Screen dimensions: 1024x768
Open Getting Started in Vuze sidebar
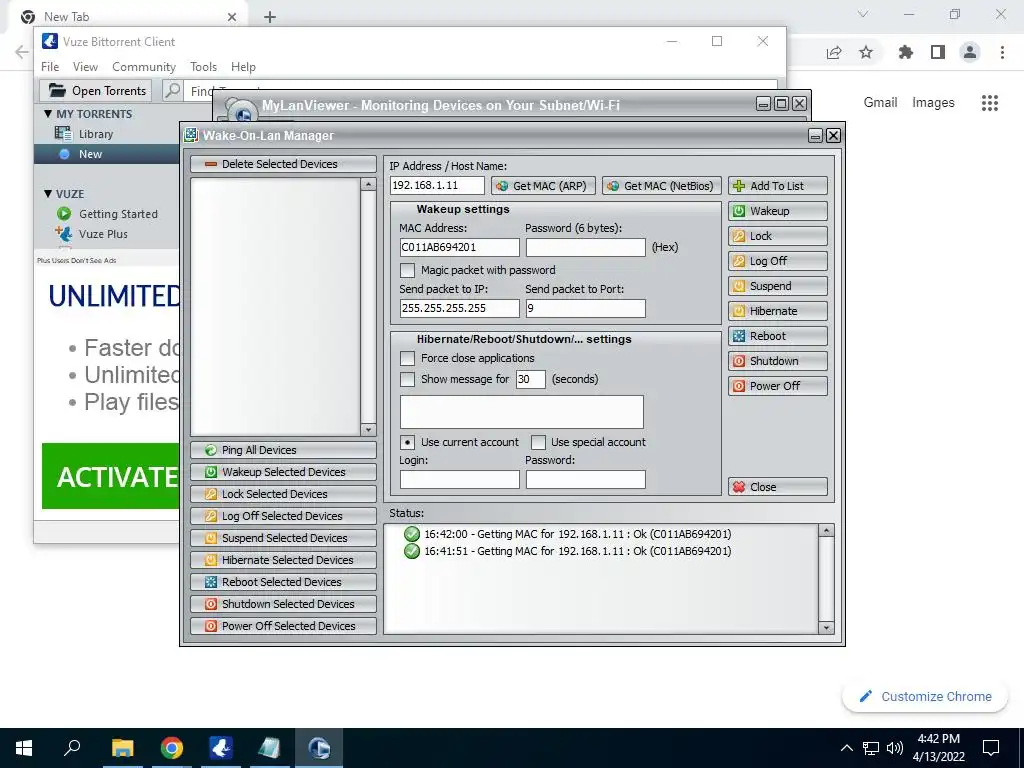118,214
